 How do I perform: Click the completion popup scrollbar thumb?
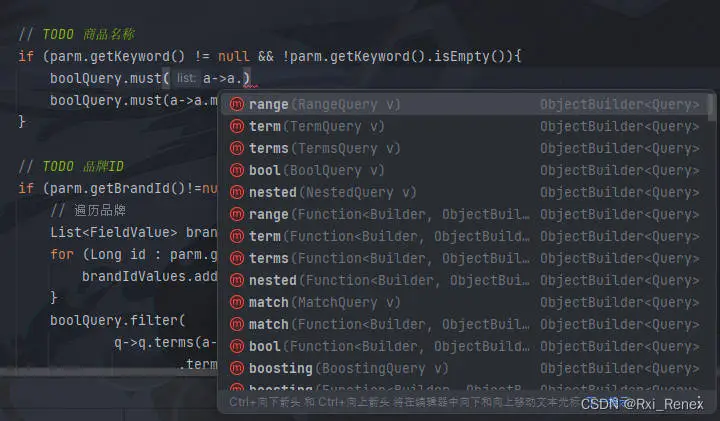click(711, 107)
